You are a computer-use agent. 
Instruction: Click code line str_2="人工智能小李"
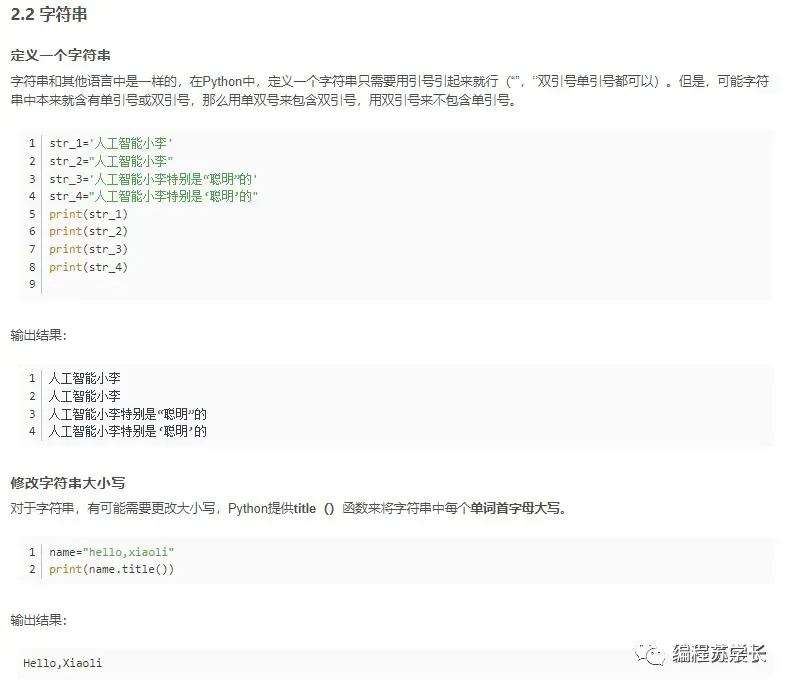(111, 161)
